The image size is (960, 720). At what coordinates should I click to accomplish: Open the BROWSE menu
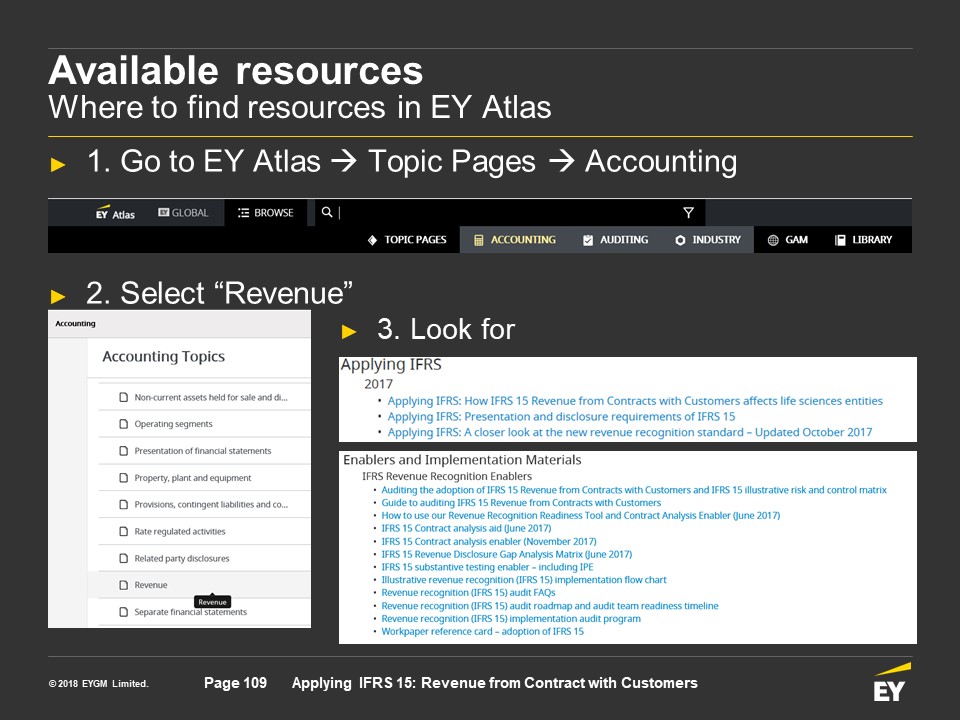[265, 213]
